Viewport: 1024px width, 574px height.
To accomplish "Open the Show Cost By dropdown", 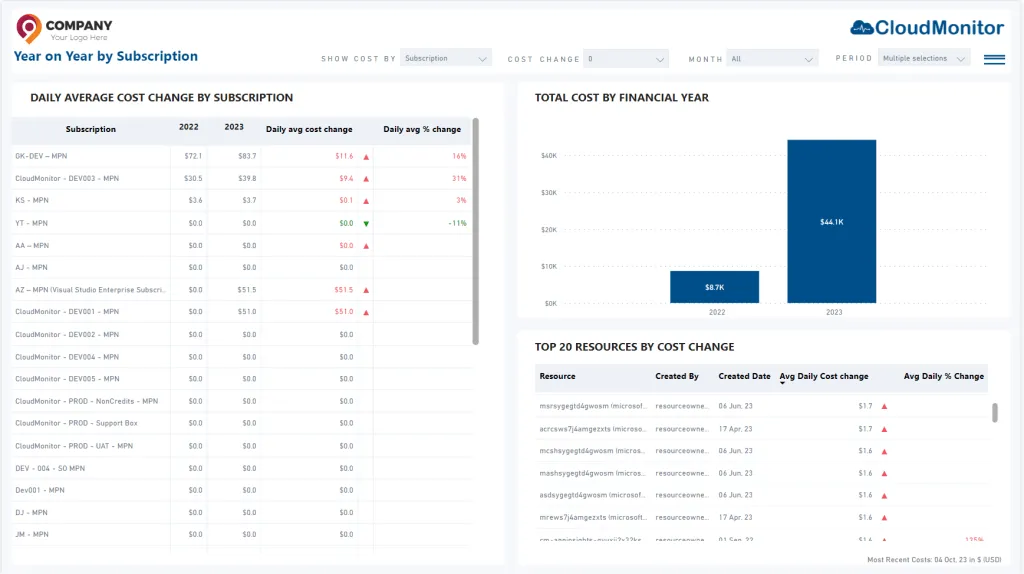I will pyautogui.click(x=445, y=59).
